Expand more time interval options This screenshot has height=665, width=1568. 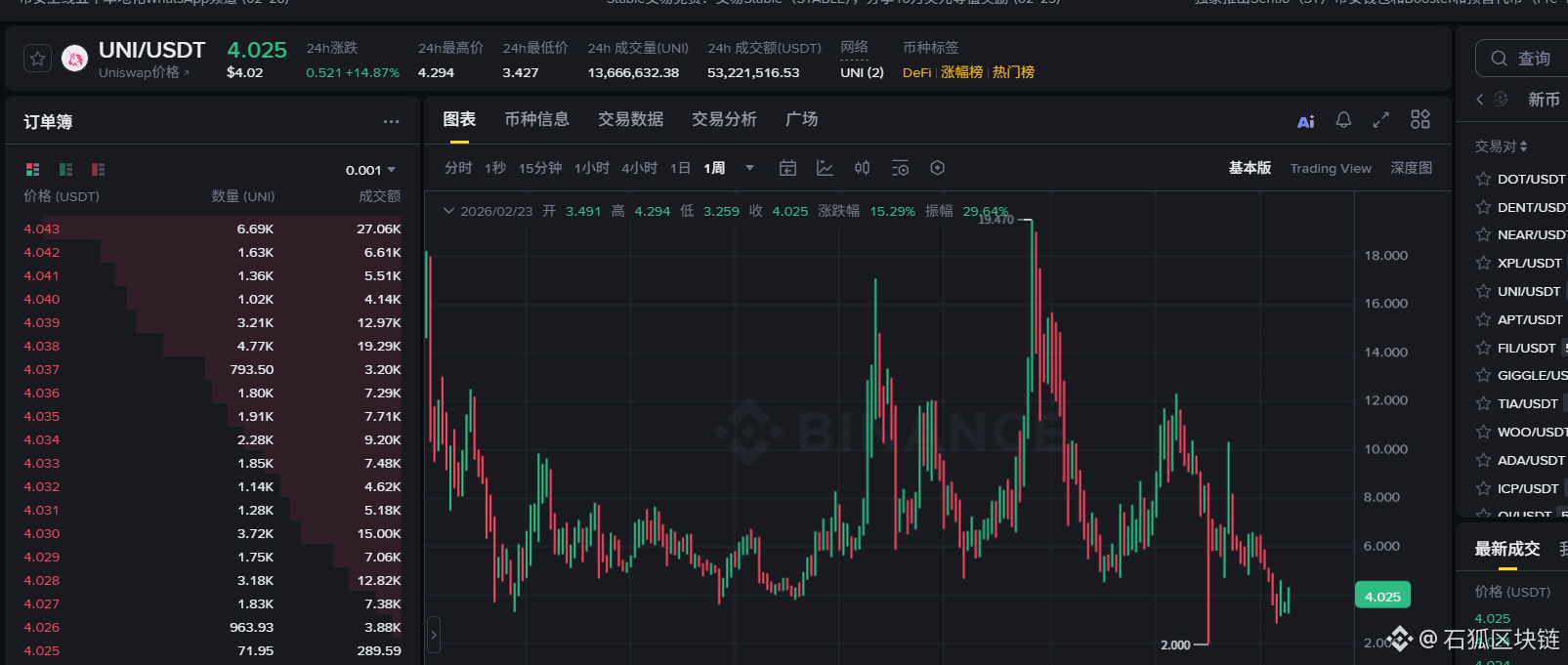749,168
